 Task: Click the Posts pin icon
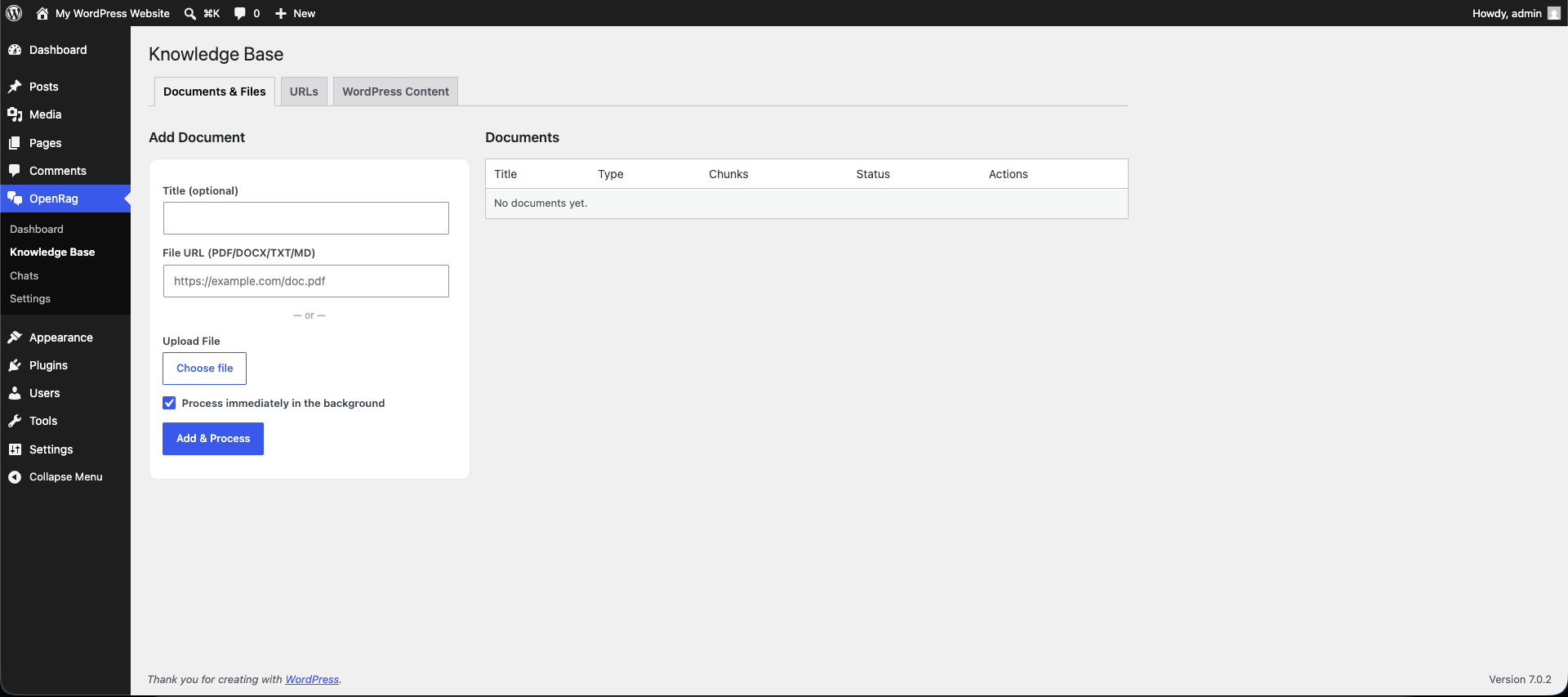(15, 87)
